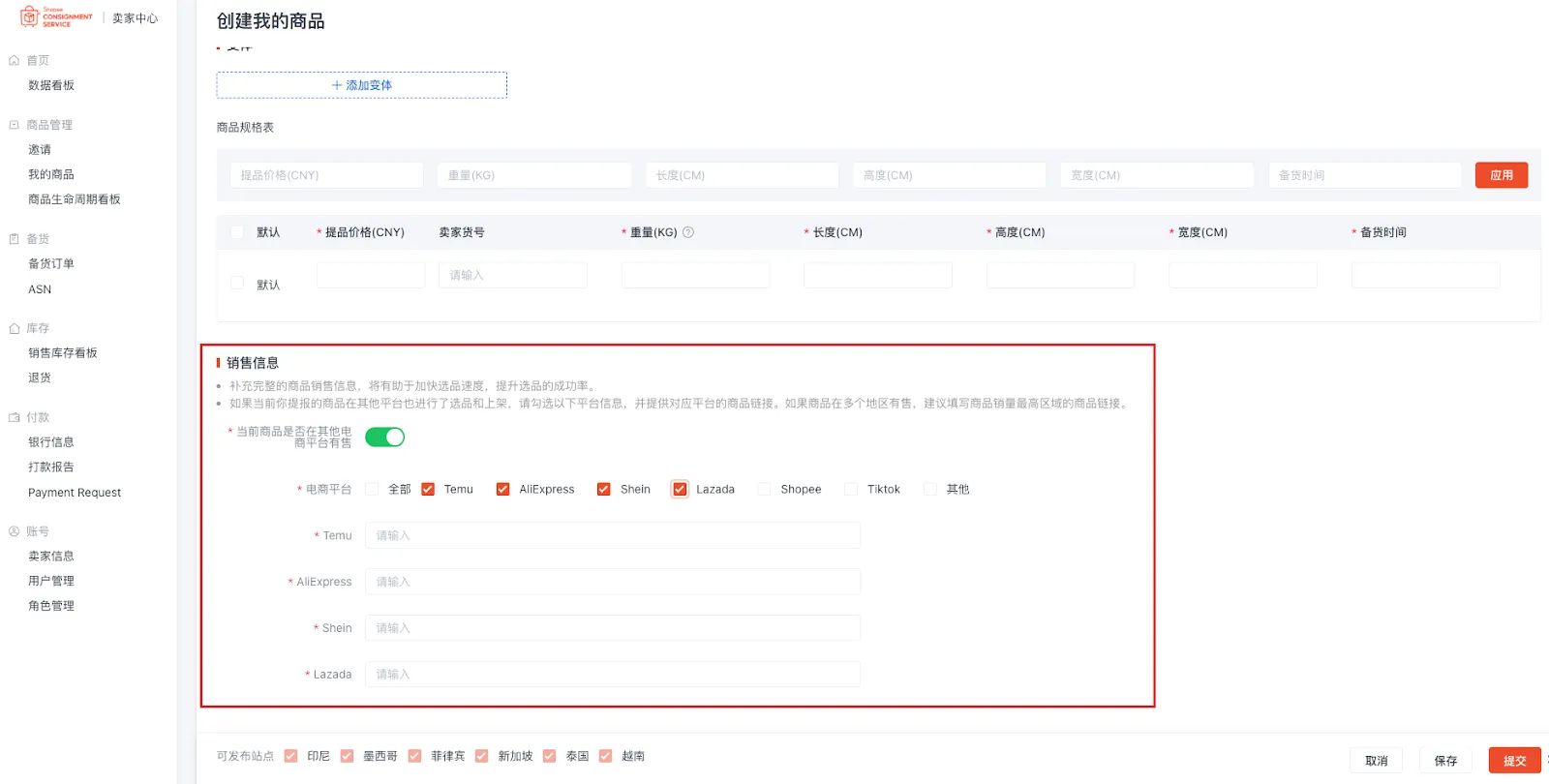The image size is (1549, 784).
Task: Click the AliExpress link input field
Action: 613,582
